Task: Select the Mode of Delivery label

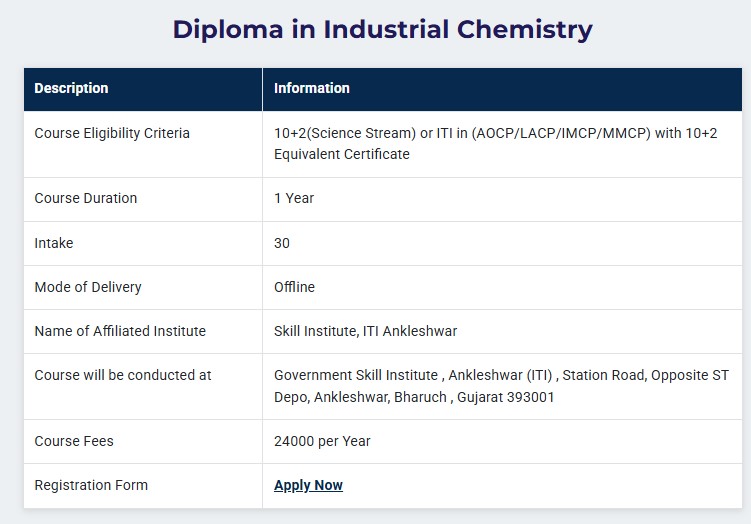Action: (x=88, y=287)
